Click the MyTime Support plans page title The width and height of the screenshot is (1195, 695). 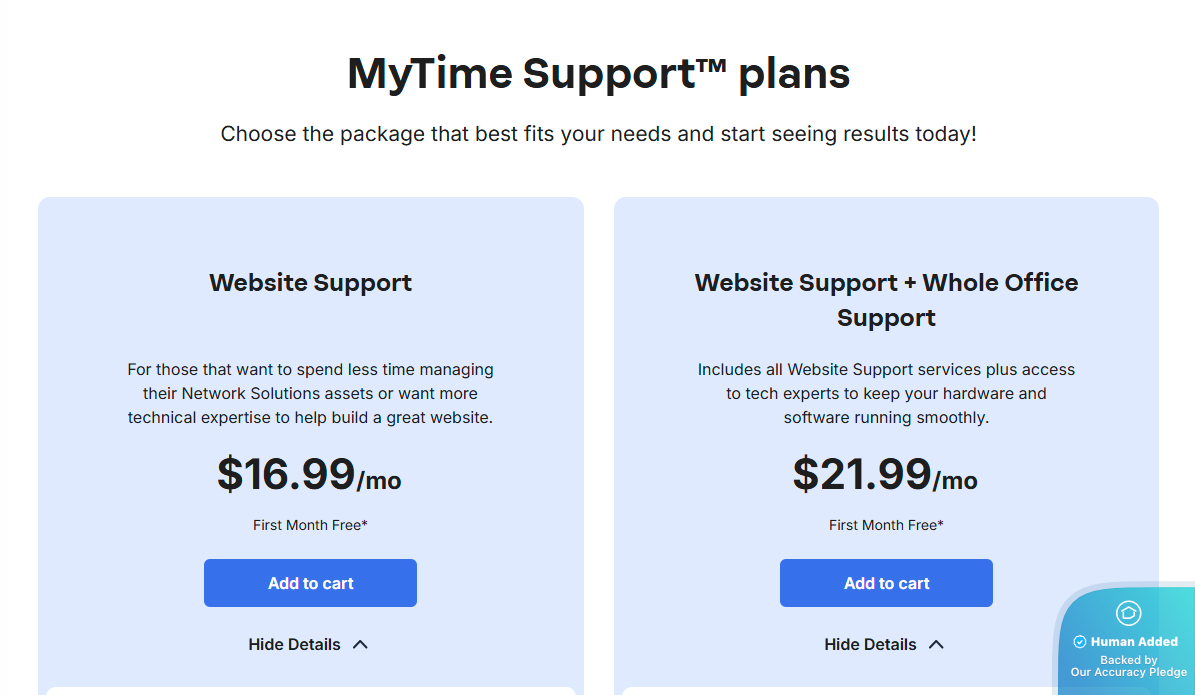tap(598, 74)
